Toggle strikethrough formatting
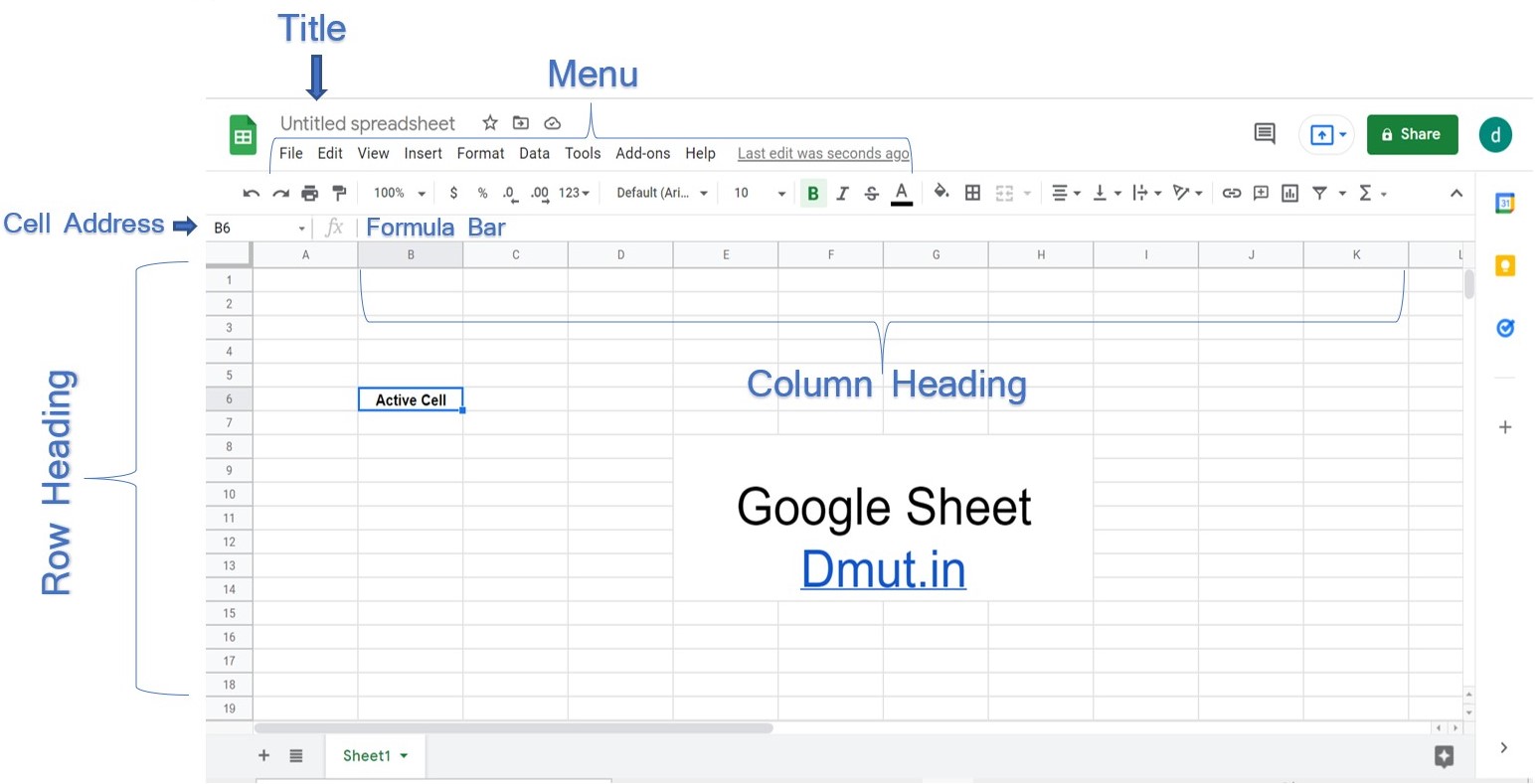The width and height of the screenshot is (1540, 784). coord(871,192)
